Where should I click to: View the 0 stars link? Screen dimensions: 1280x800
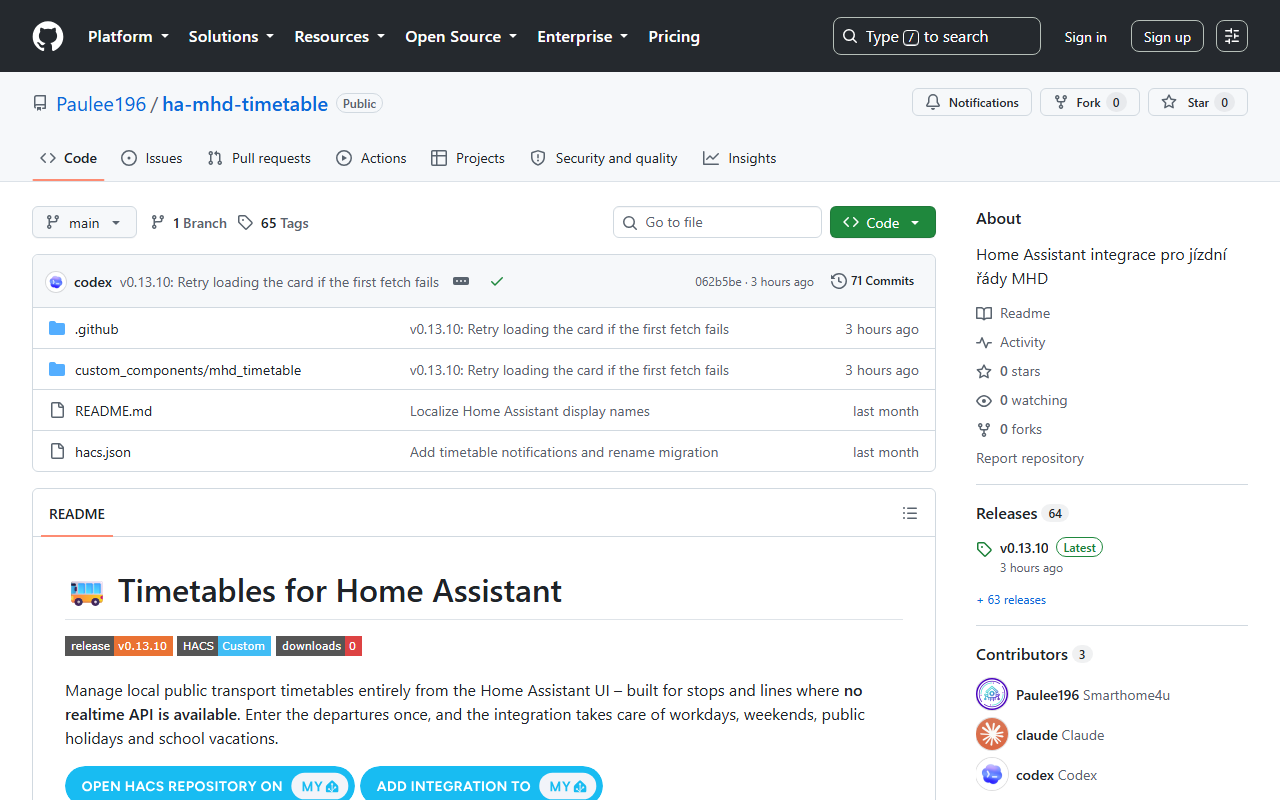[x=1008, y=371]
